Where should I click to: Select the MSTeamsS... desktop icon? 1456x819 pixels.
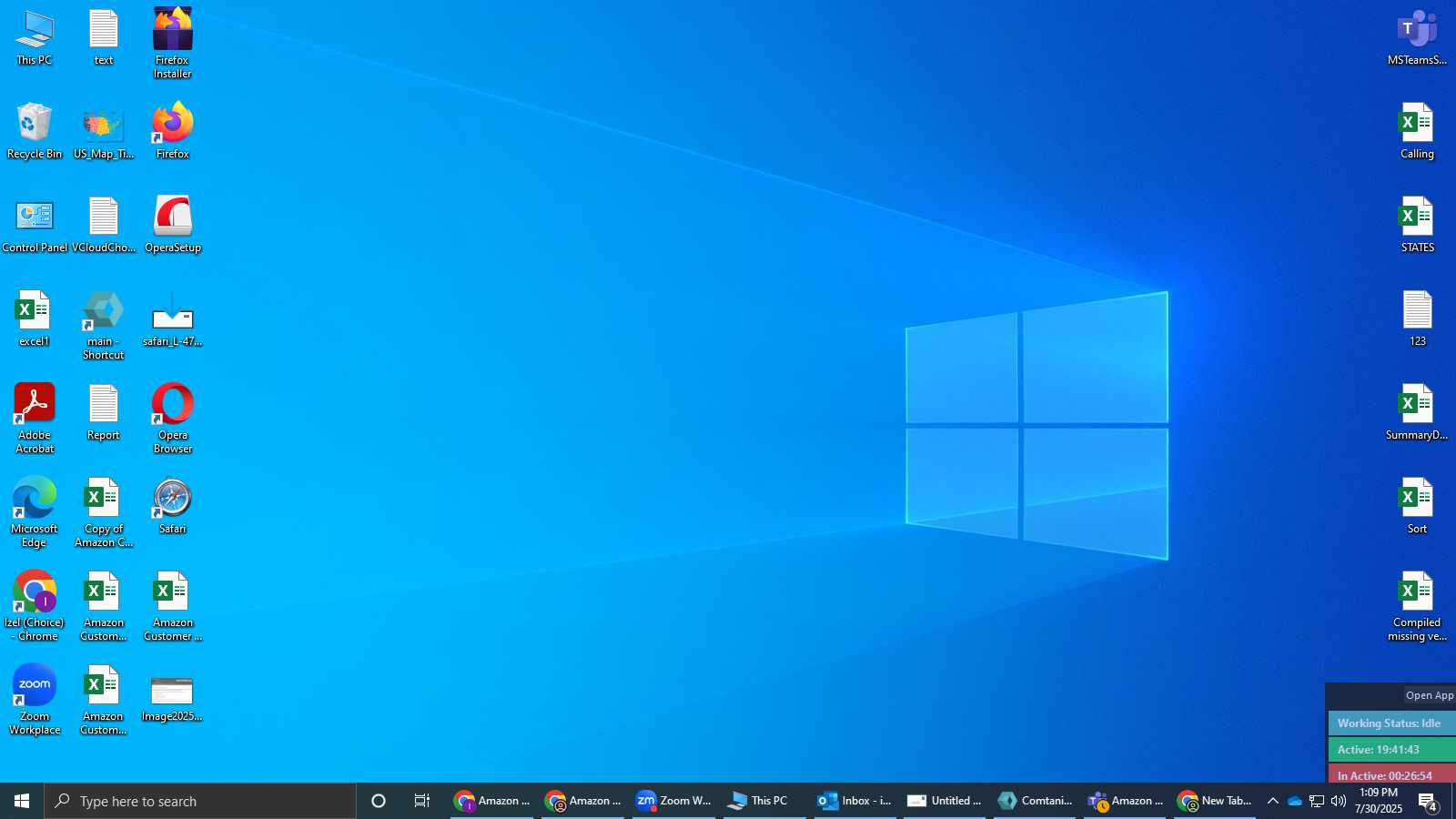(1418, 39)
